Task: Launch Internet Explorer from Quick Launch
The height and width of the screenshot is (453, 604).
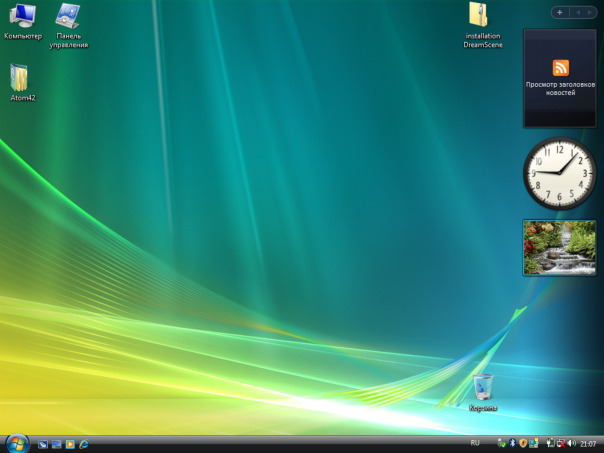Action: tap(84, 443)
